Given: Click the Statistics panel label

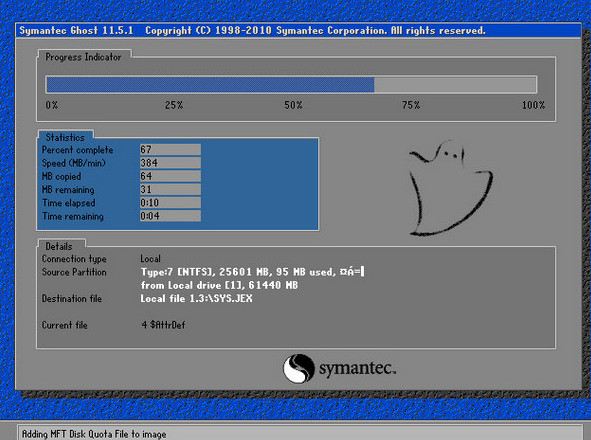Looking at the screenshot, I should coord(65,137).
